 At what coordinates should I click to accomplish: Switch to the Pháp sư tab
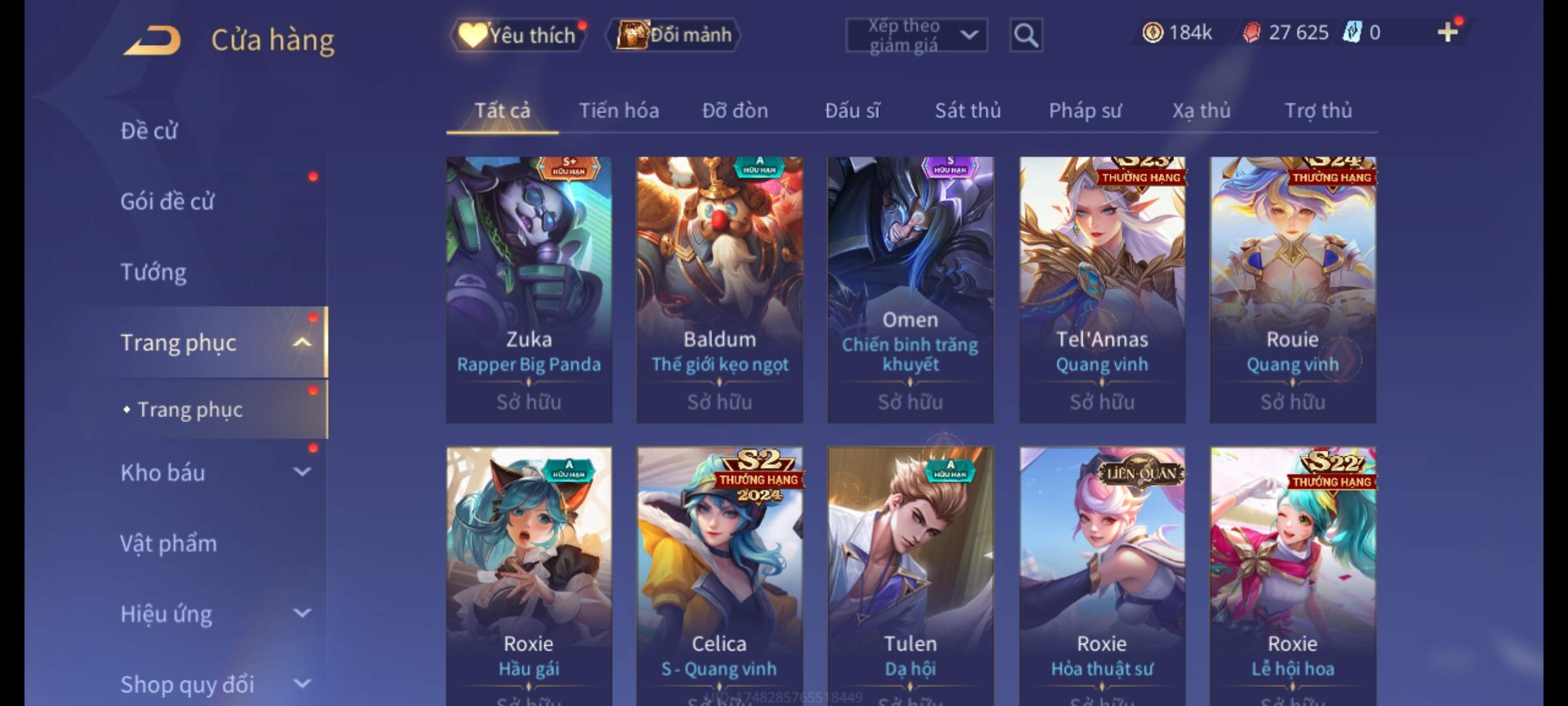1085,110
